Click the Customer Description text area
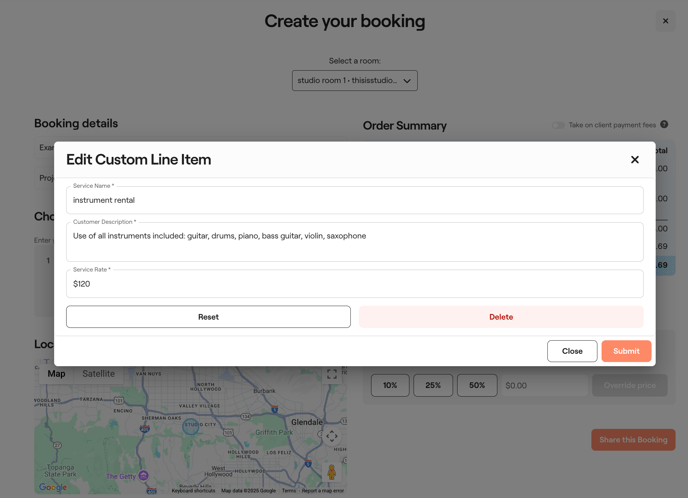This screenshot has width=688, height=498. (354, 242)
